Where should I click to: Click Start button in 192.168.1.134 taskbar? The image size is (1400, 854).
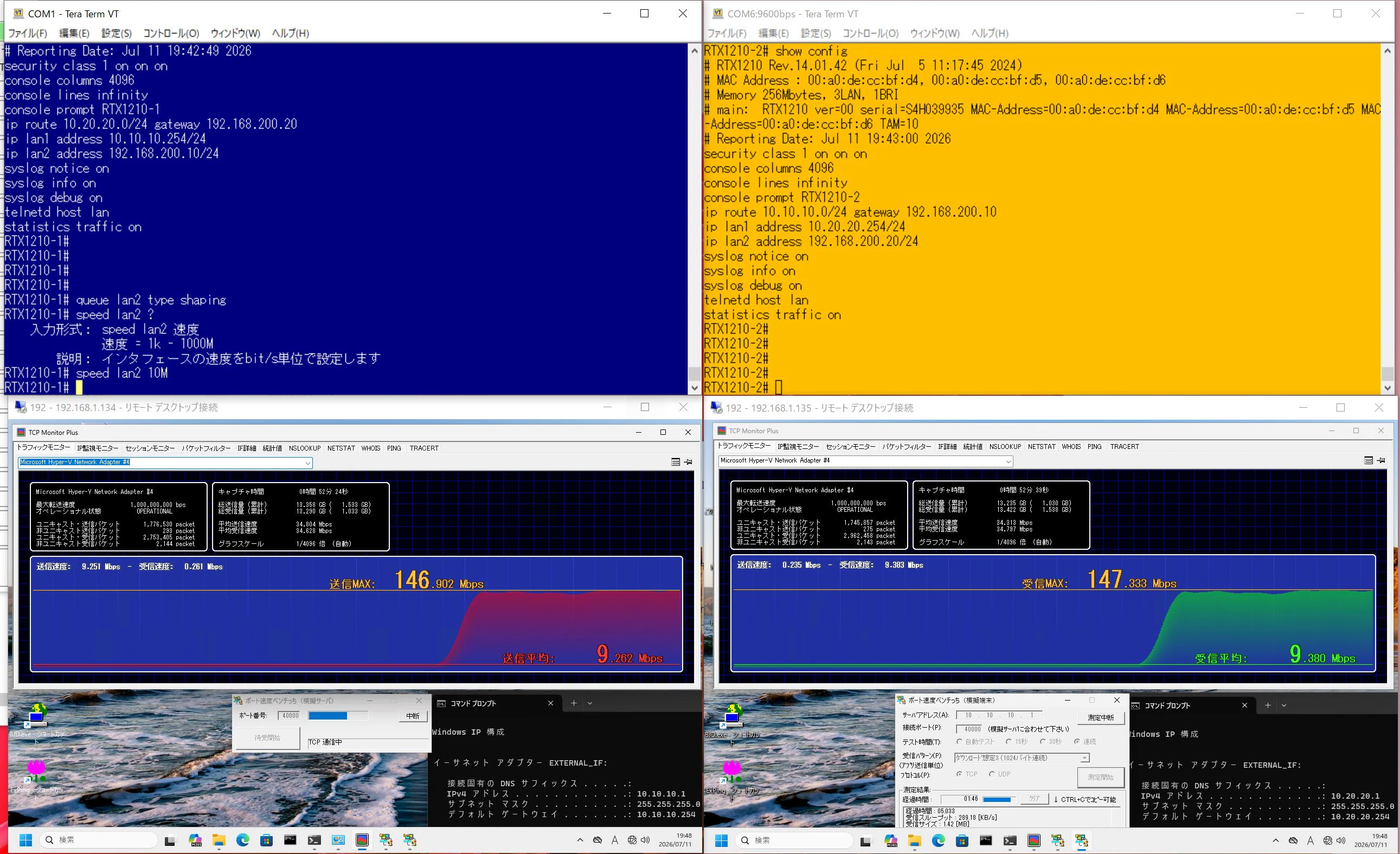[25, 840]
